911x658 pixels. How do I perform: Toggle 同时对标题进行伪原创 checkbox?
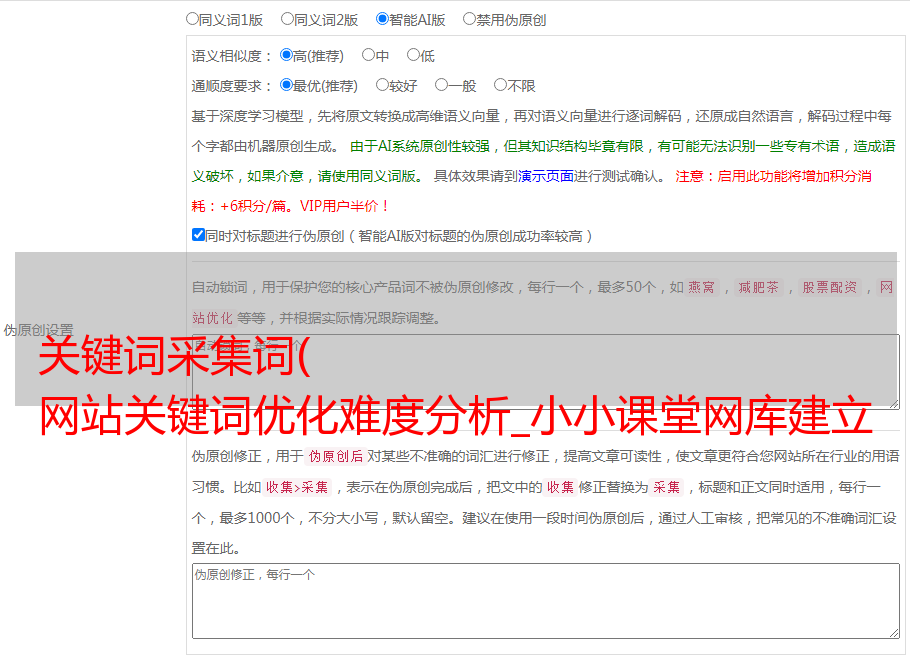(x=198, y=235)
